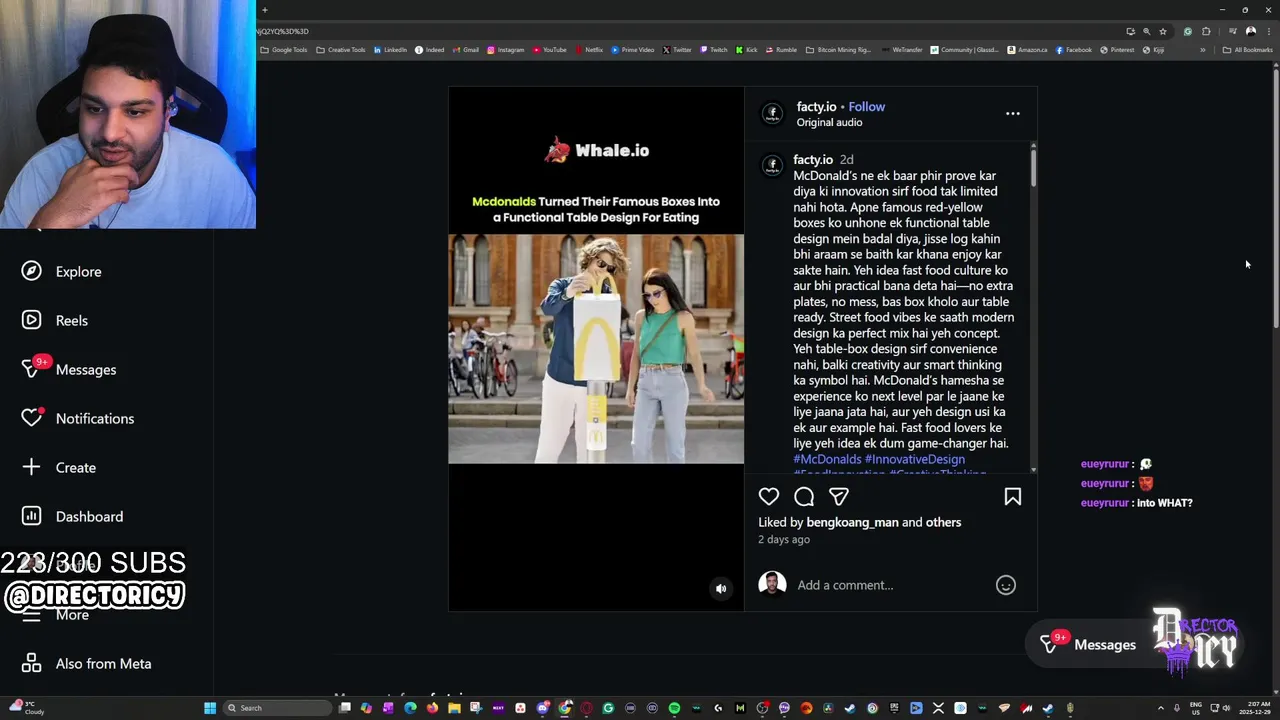Open the Amazon.ca bookmark
The height and width of the screenshot is (720, 1280).
[x=1027, y=50]
